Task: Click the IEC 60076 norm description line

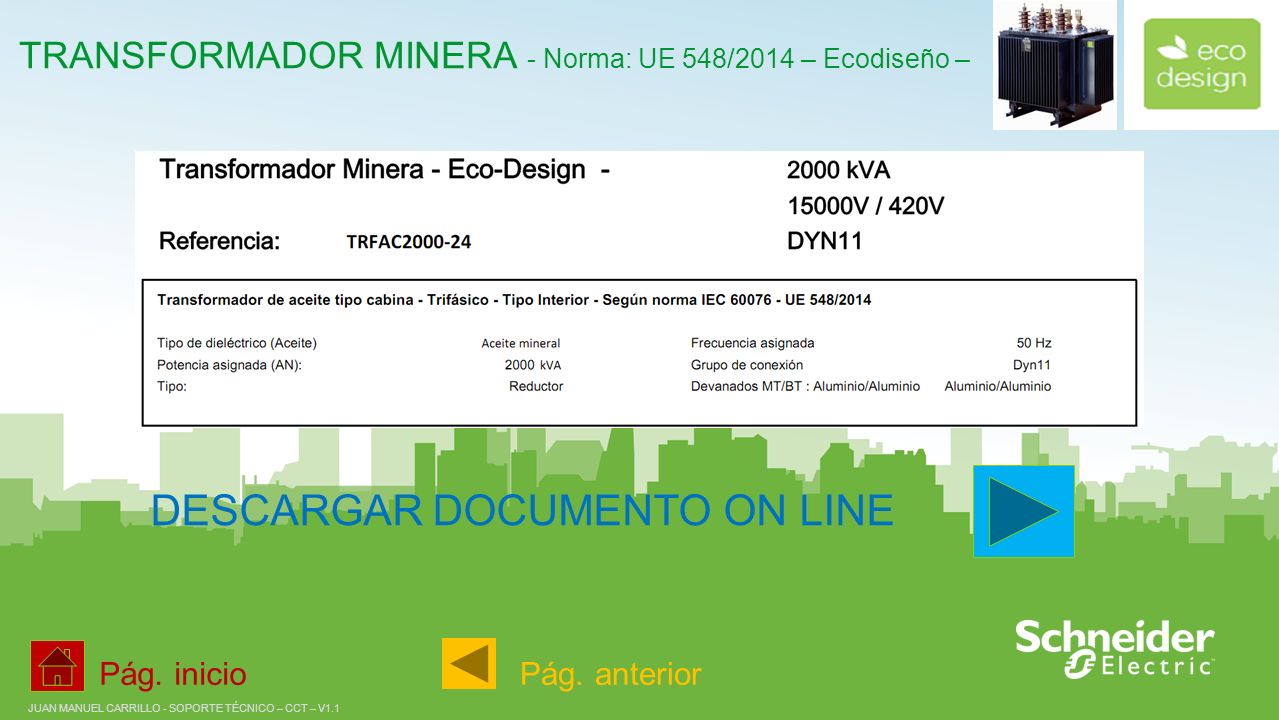Action: (514, 300)
